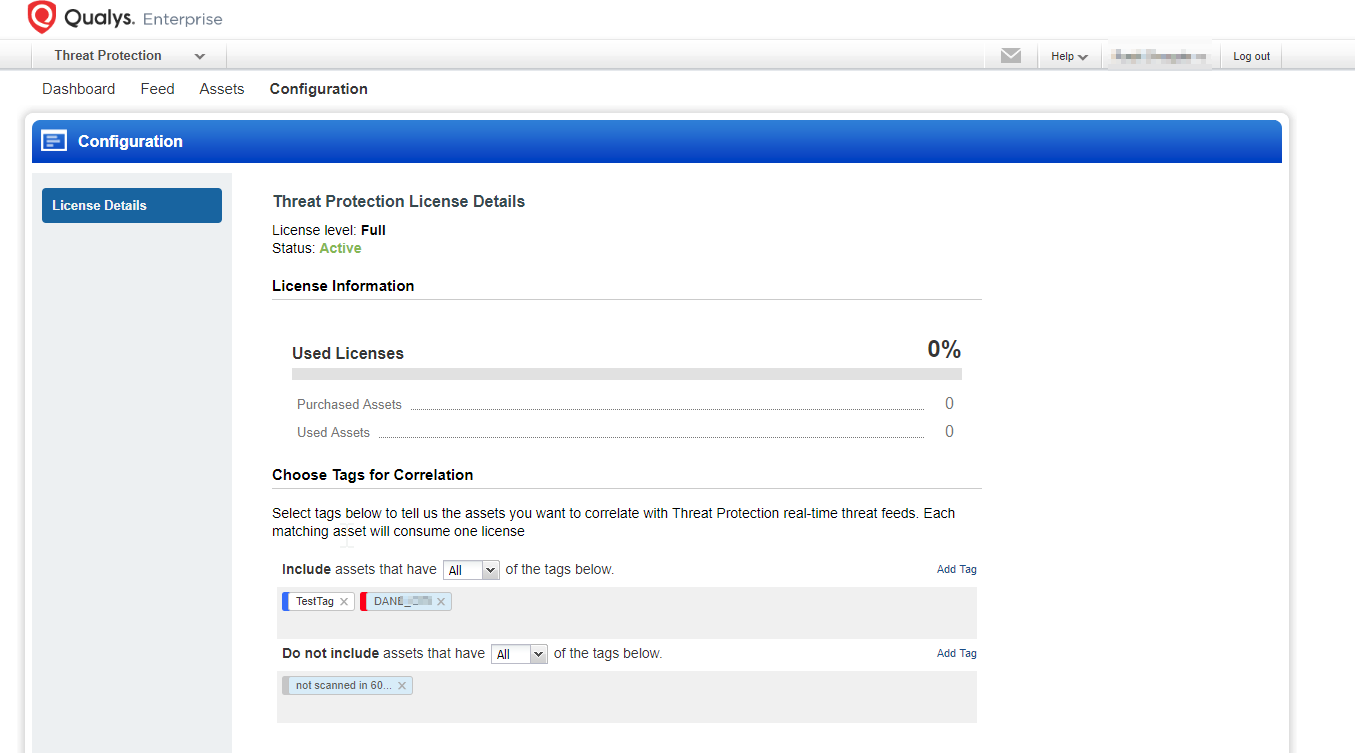Click the 'not scanned in 60...' tag chip
Image resolution: width=1355 pixels, height=753 pixels.
[x=347, y=686]
